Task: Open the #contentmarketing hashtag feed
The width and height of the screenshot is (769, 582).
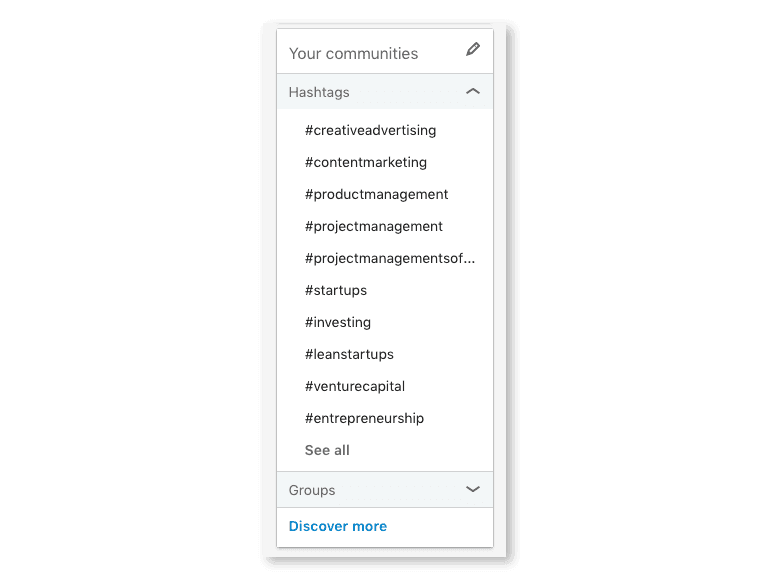Action: 365,162
